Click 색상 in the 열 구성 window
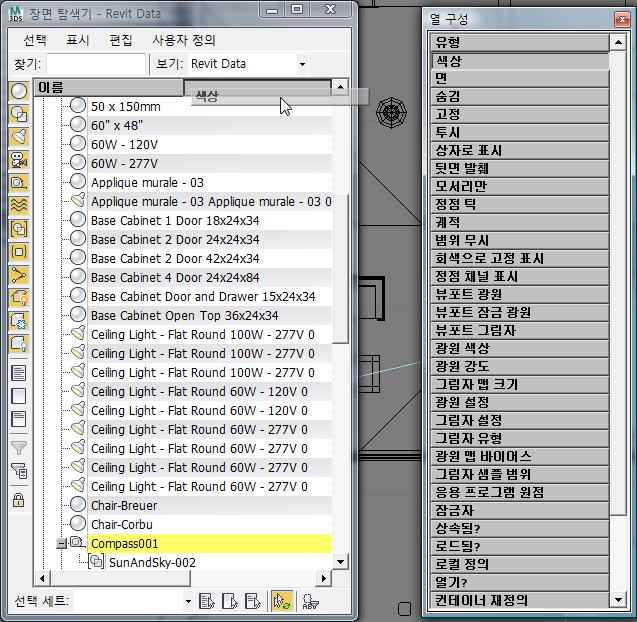The width and height of the screenshot is (637, 622). (520, 61)
